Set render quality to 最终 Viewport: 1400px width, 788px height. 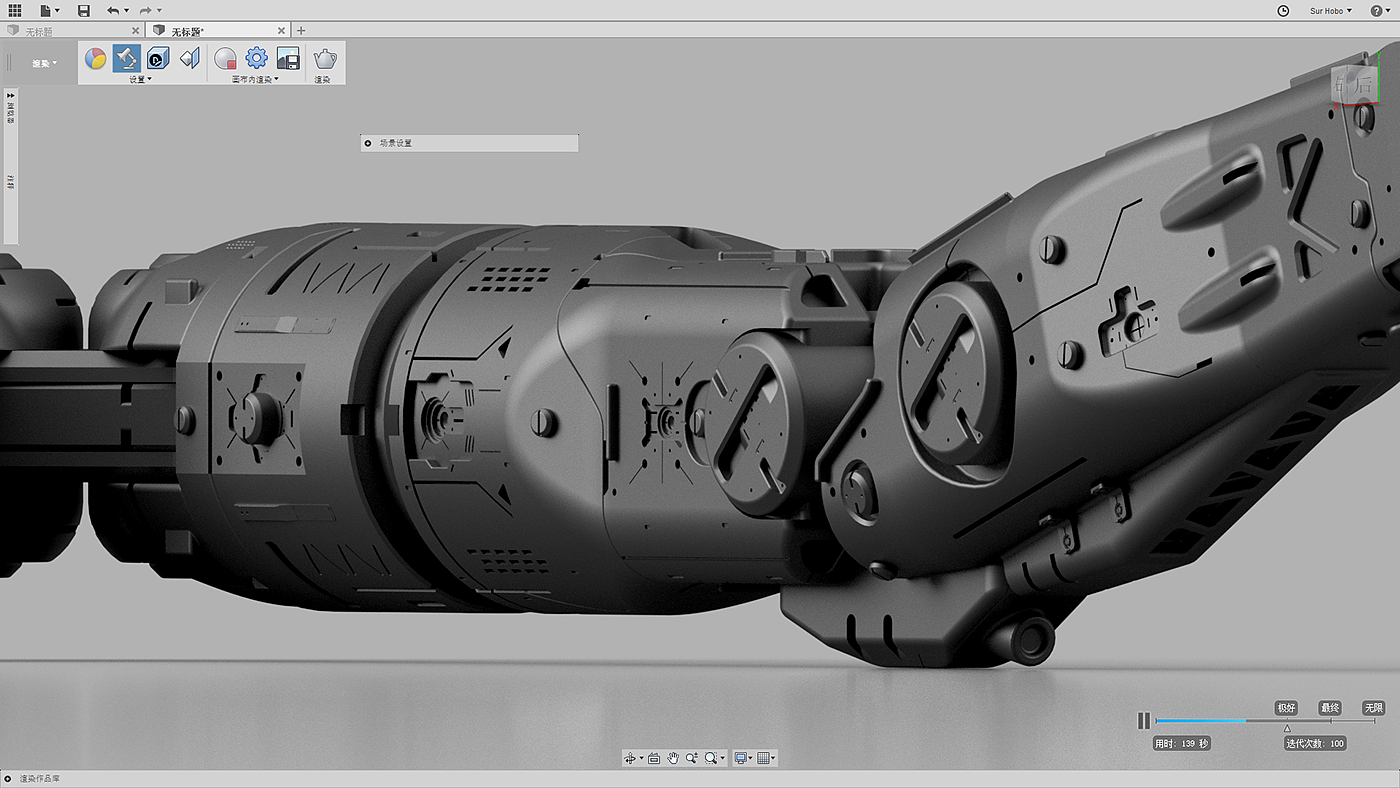(x=1330, y=707)
